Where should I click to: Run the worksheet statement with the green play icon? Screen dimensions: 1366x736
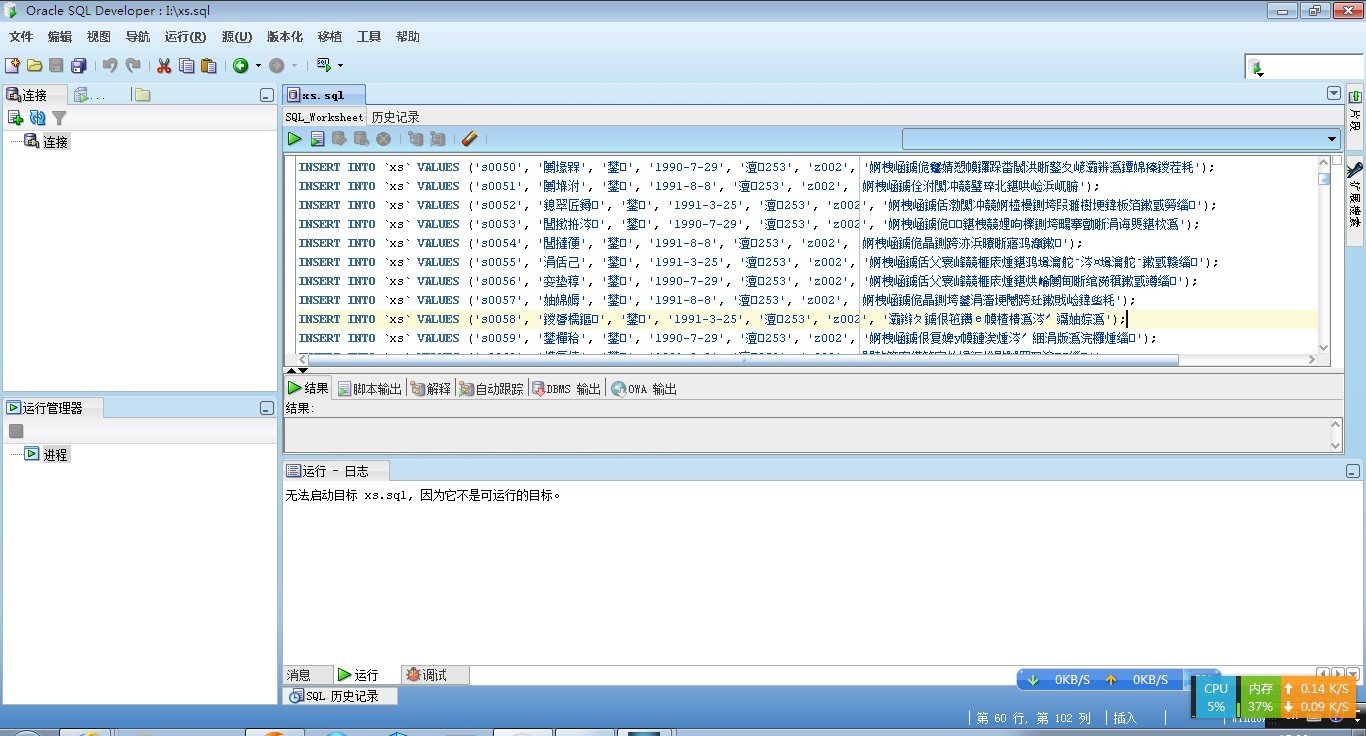coord(295,139)
